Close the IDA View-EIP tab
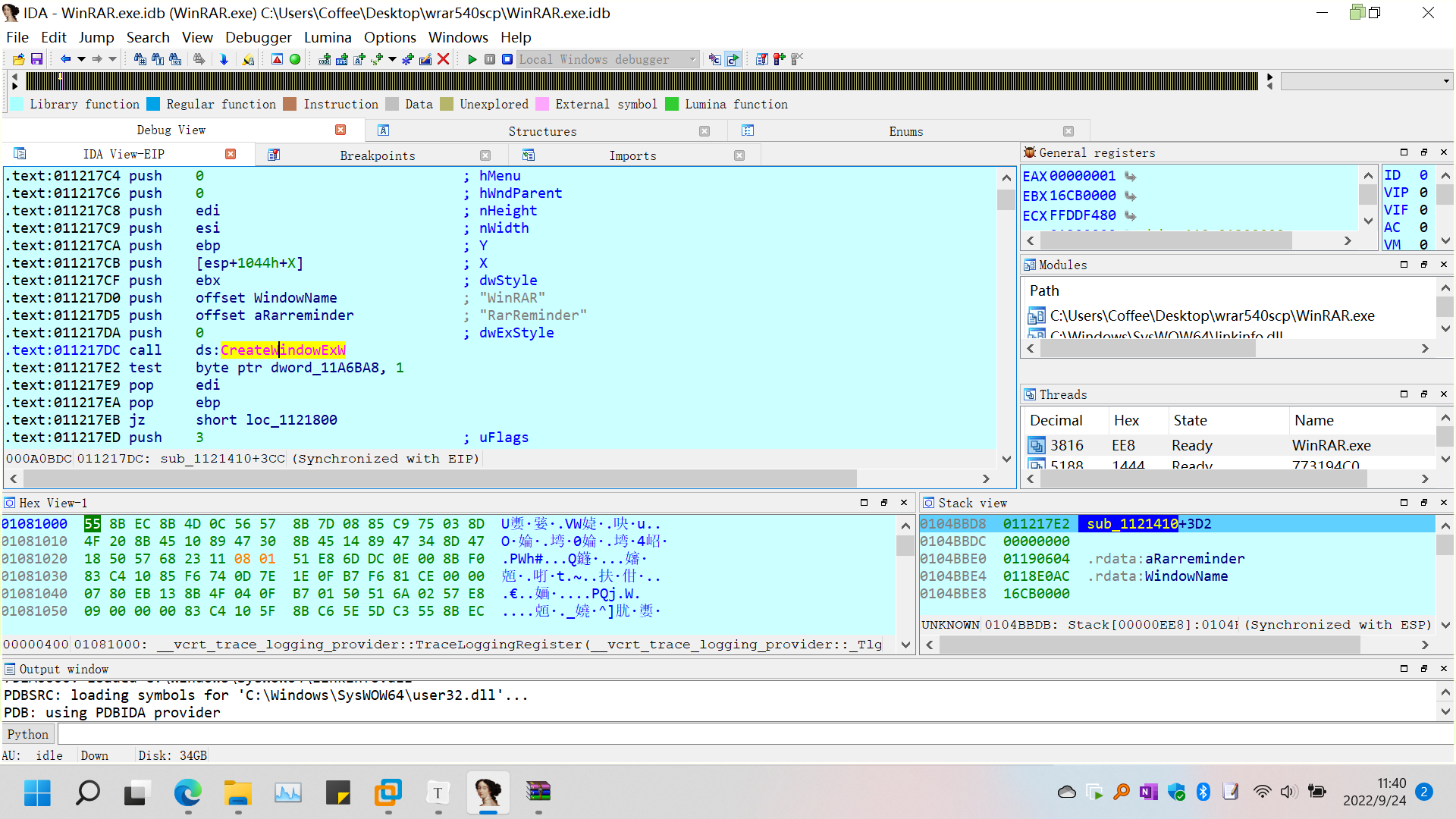The image size is (1456, 819). [231, 154]
